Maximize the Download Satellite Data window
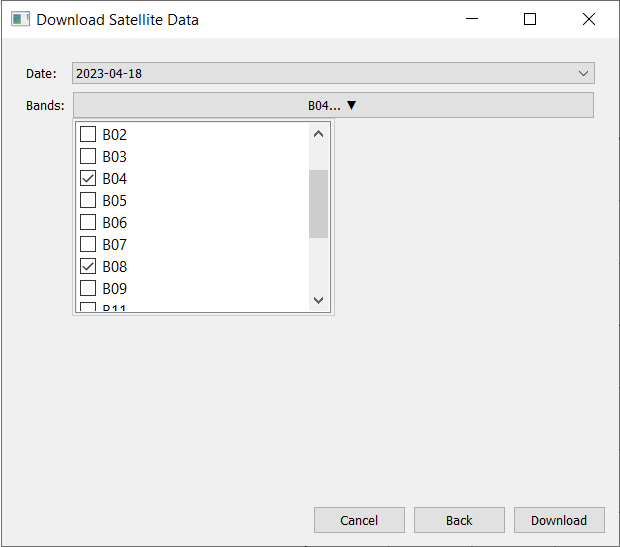The width and height of the screenshot is (620, 547). [530, 19]
